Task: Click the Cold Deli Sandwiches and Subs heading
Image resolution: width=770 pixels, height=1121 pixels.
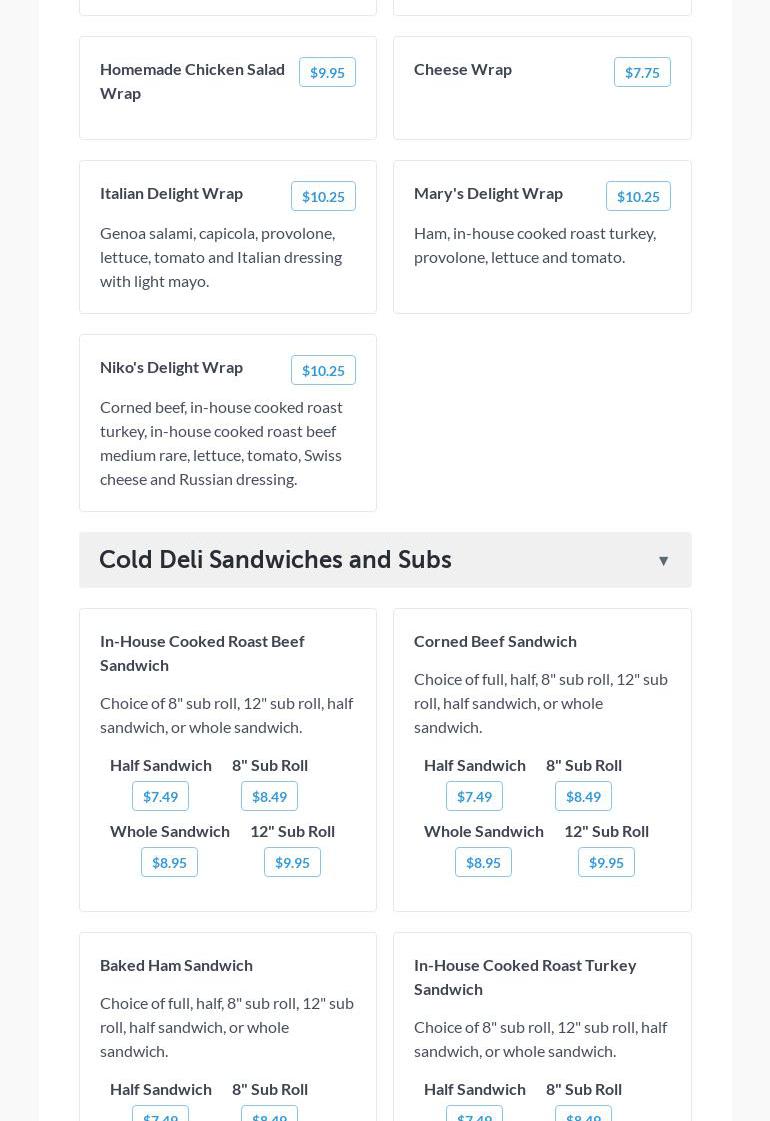Action: point(275,560)
